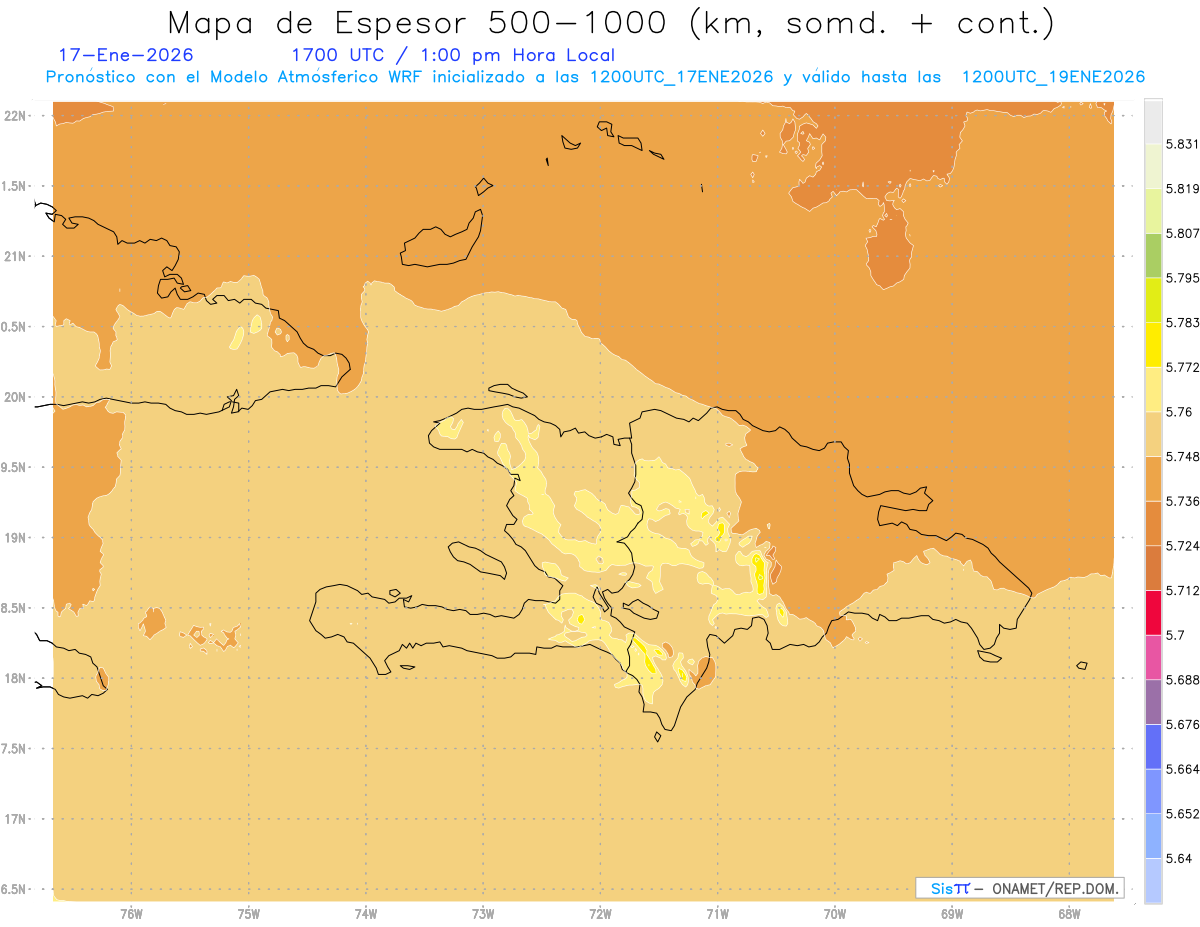Click the purple legend swatch between 5.676 and 5.688

click(x=1152, y=702)
